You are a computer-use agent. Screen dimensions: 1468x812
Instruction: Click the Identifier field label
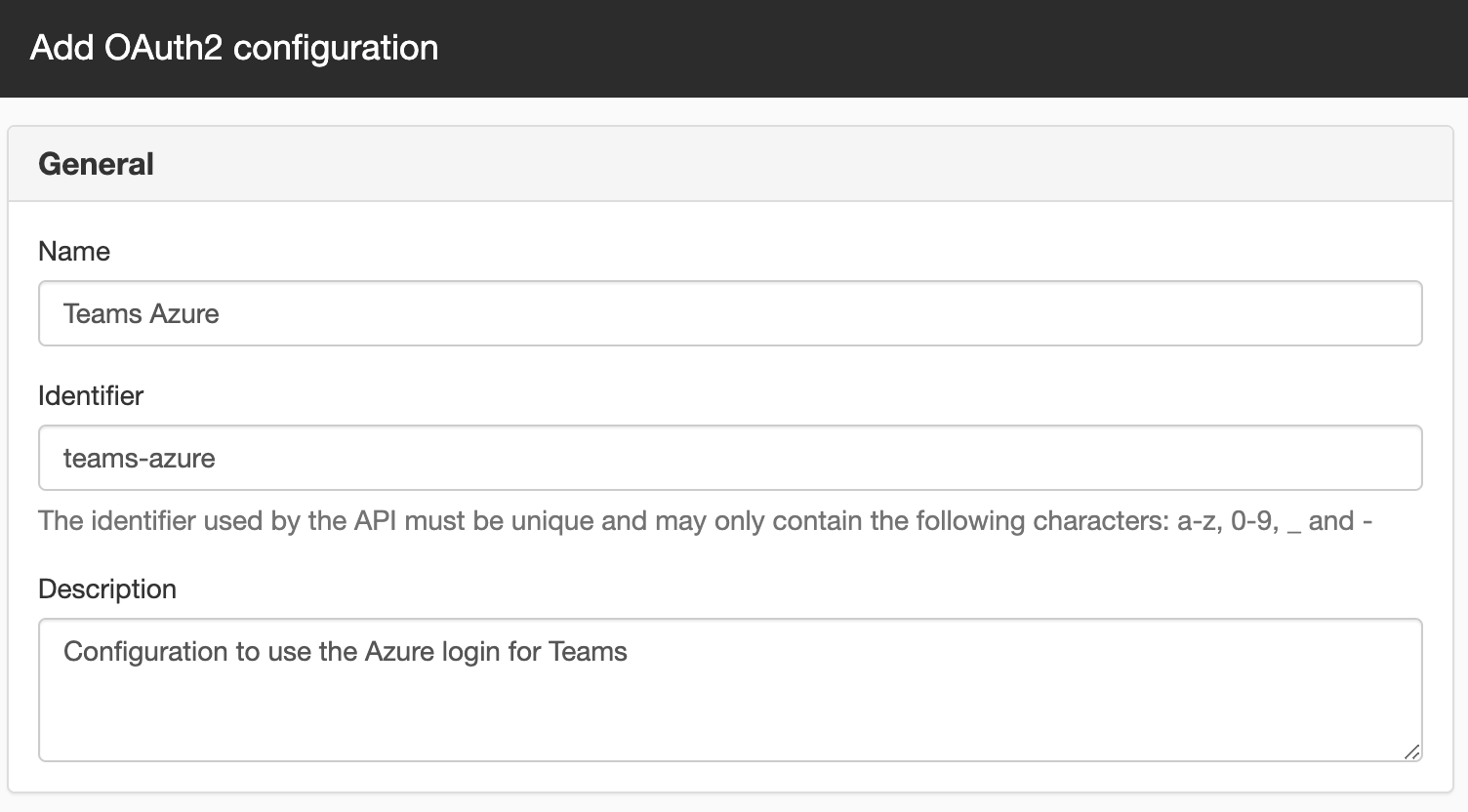(91, 395)
